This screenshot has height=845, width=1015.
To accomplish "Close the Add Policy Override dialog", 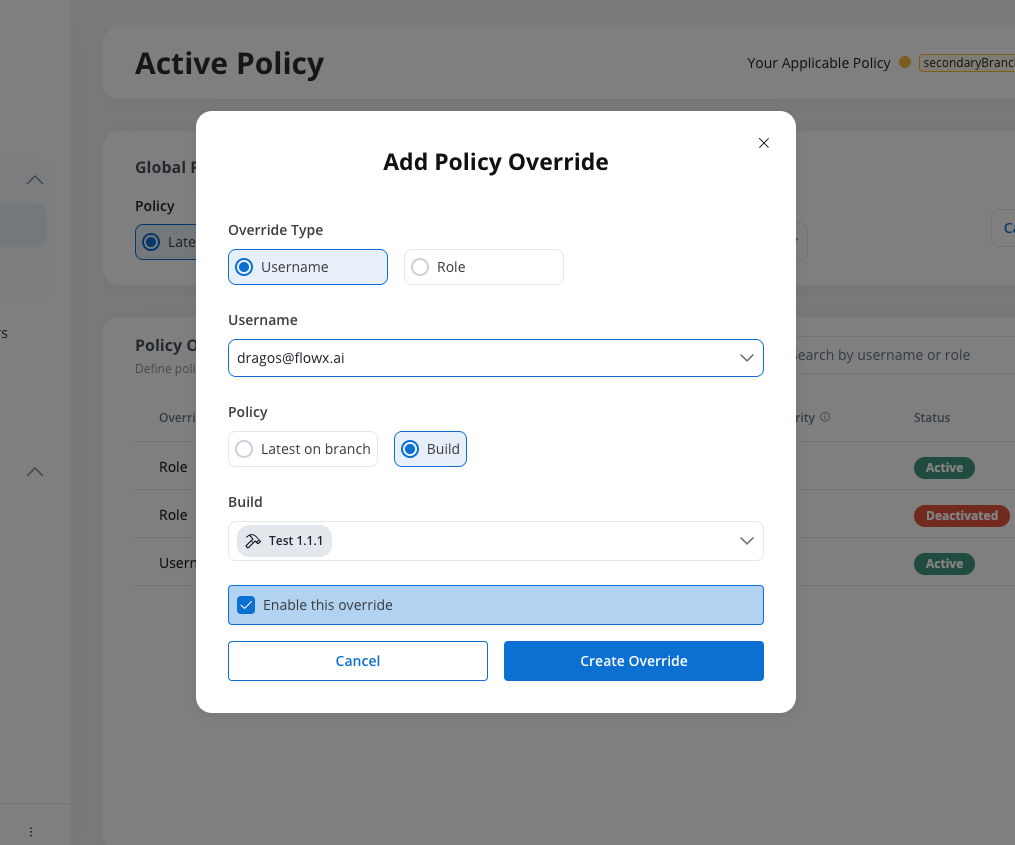I will (764, 143).
